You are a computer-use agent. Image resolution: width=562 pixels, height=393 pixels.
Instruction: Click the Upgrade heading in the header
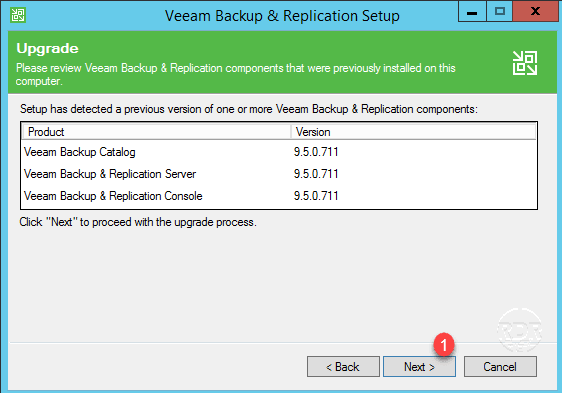click(x=47, y=49)
